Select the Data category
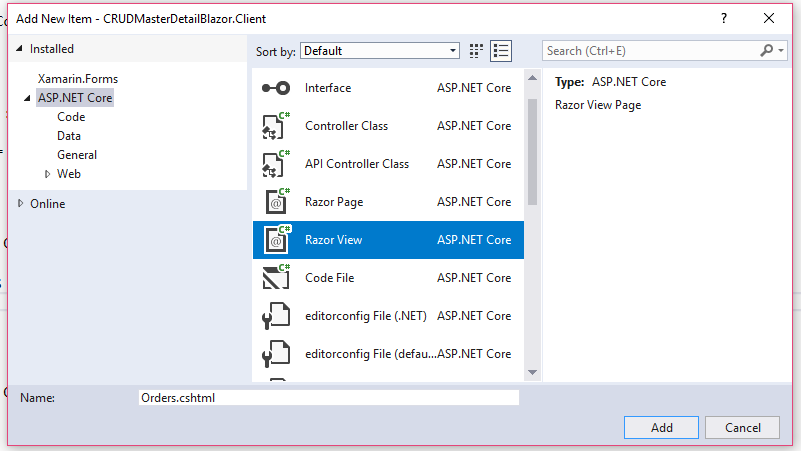Screen dimensions: 801x451 [69, 136]
